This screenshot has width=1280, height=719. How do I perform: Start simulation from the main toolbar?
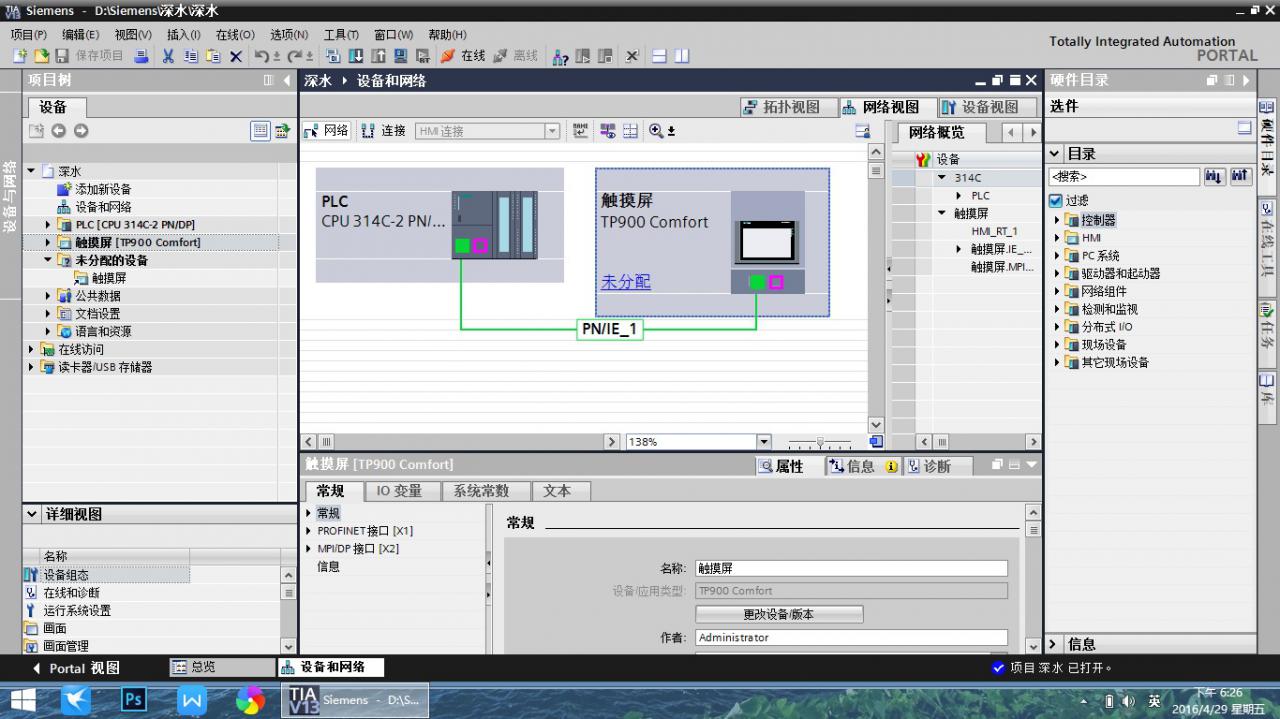click(x=401, y=56)
